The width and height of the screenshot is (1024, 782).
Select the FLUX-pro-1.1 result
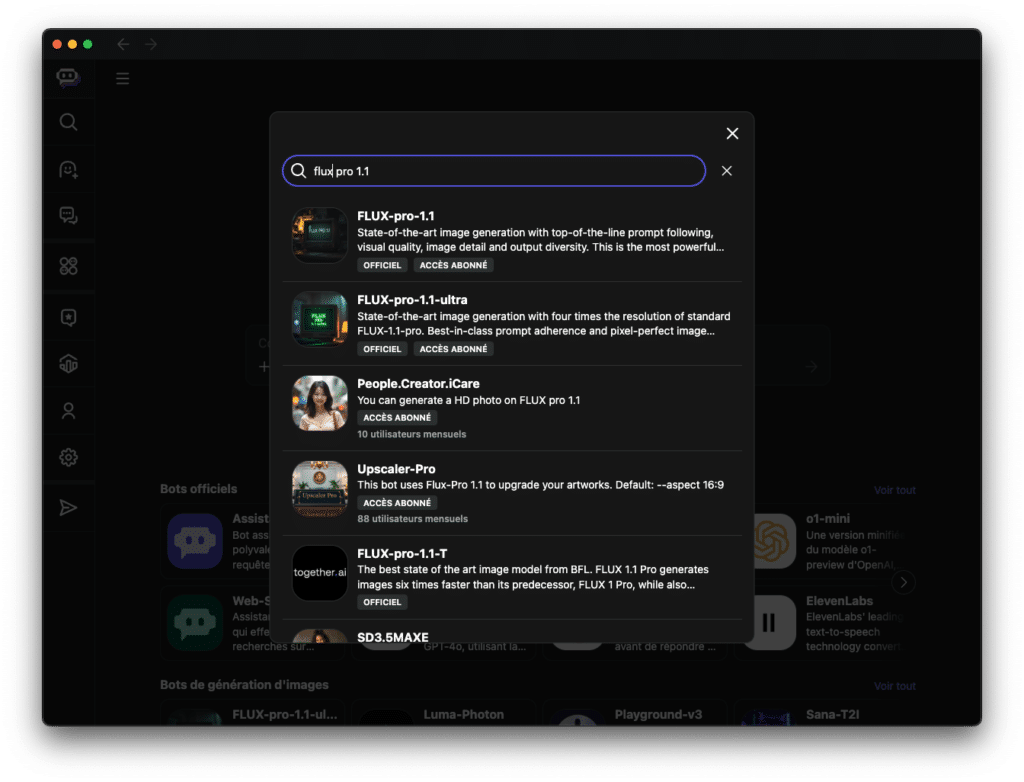tap(513, 240)
